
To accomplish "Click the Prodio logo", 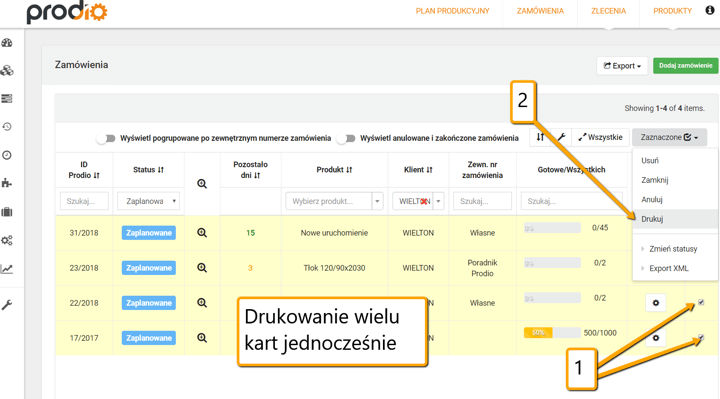I will click(67, 12).
